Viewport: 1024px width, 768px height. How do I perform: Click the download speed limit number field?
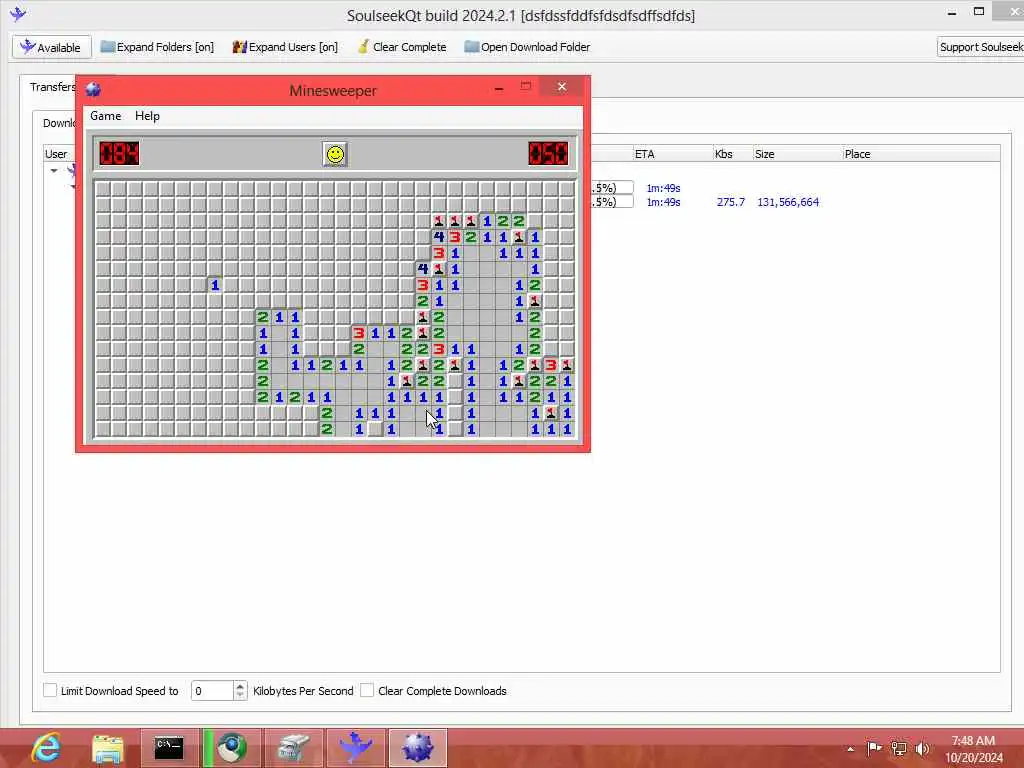coord(212,690)
